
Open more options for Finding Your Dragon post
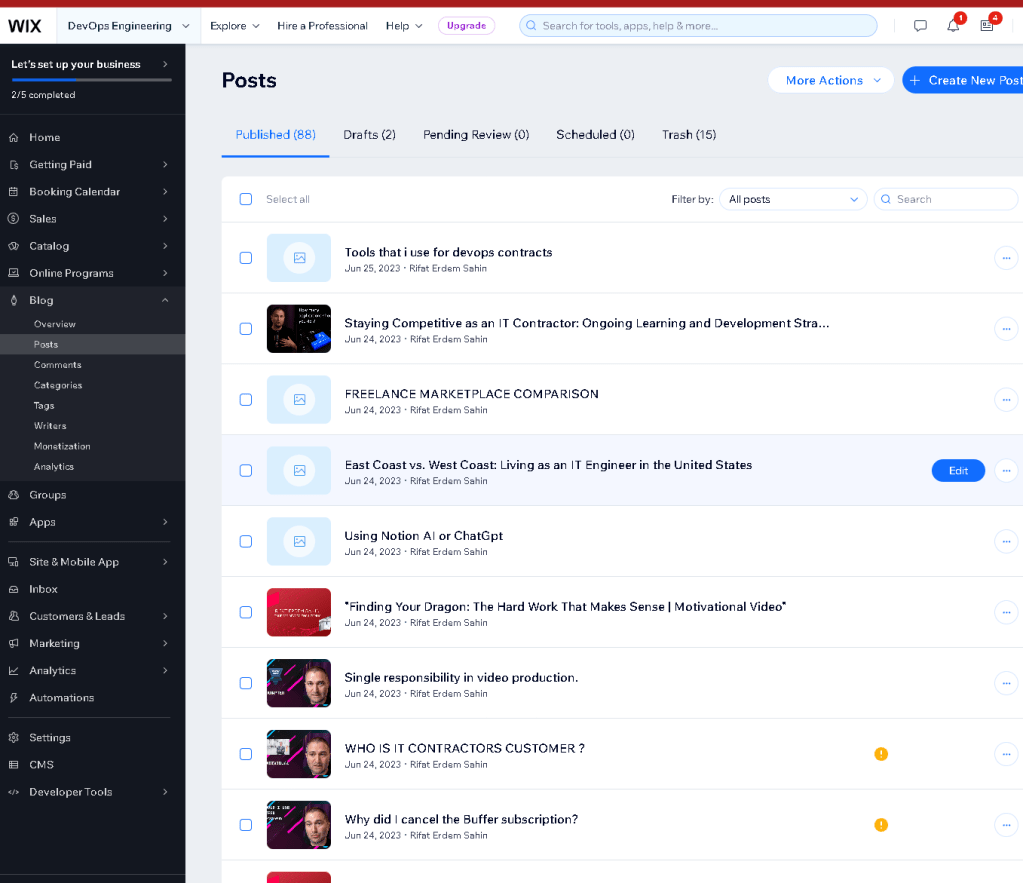coord(1006,612)
